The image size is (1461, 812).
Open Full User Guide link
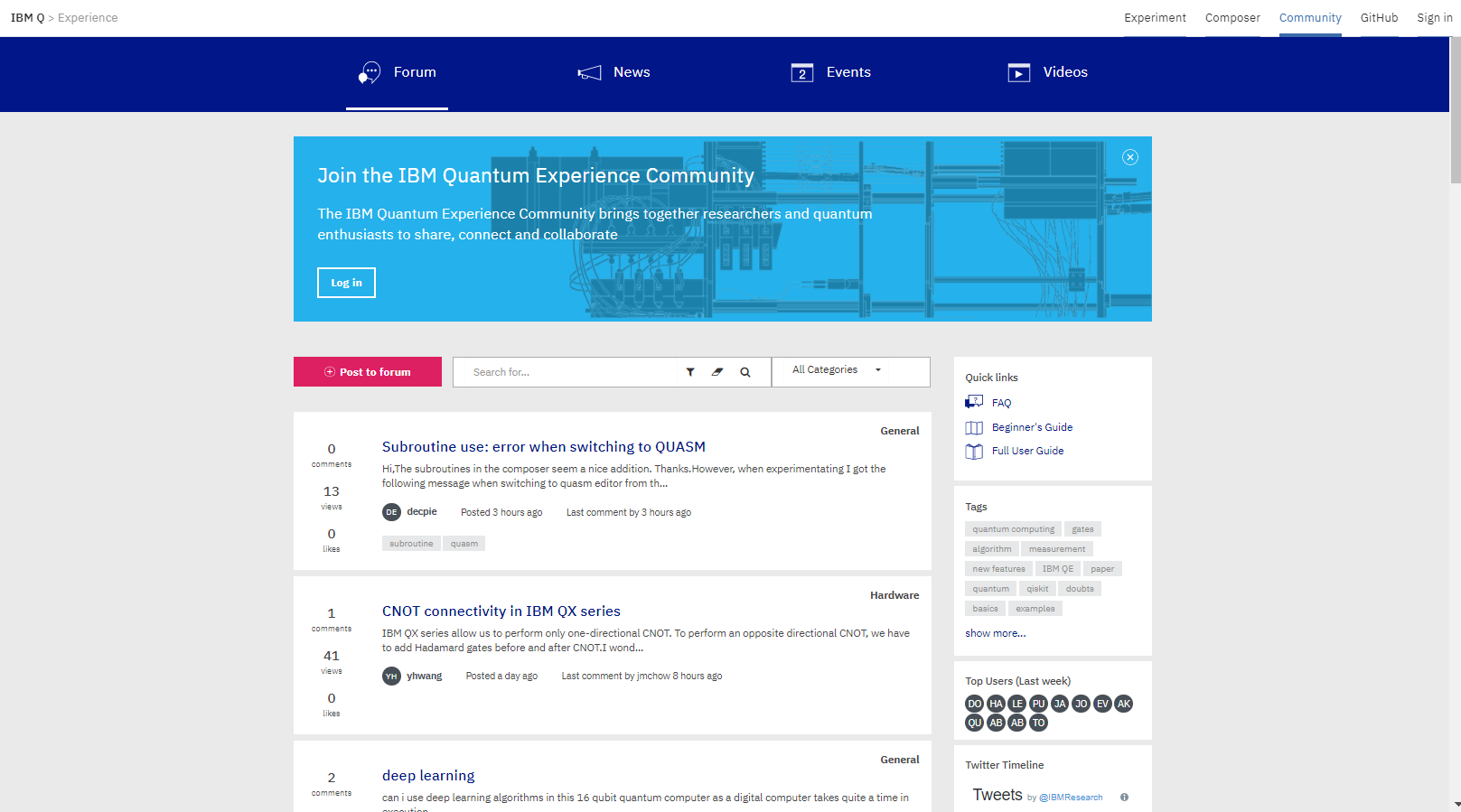[x=1027, y=451]
